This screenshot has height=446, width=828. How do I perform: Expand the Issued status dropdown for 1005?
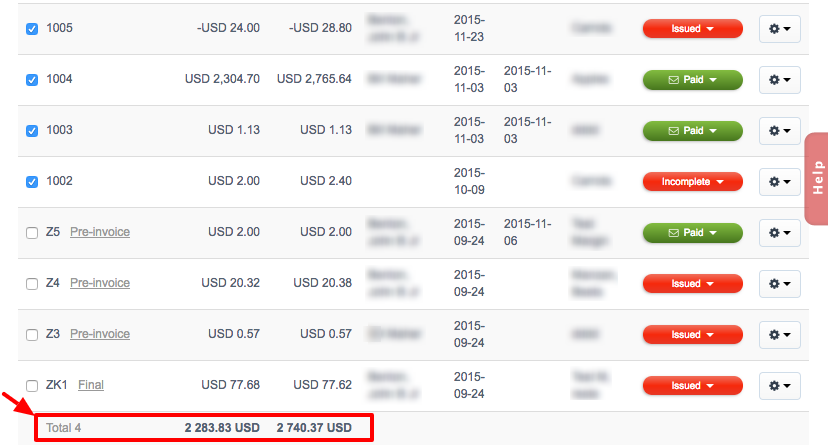pyautogui.click(x=692, y=29)
